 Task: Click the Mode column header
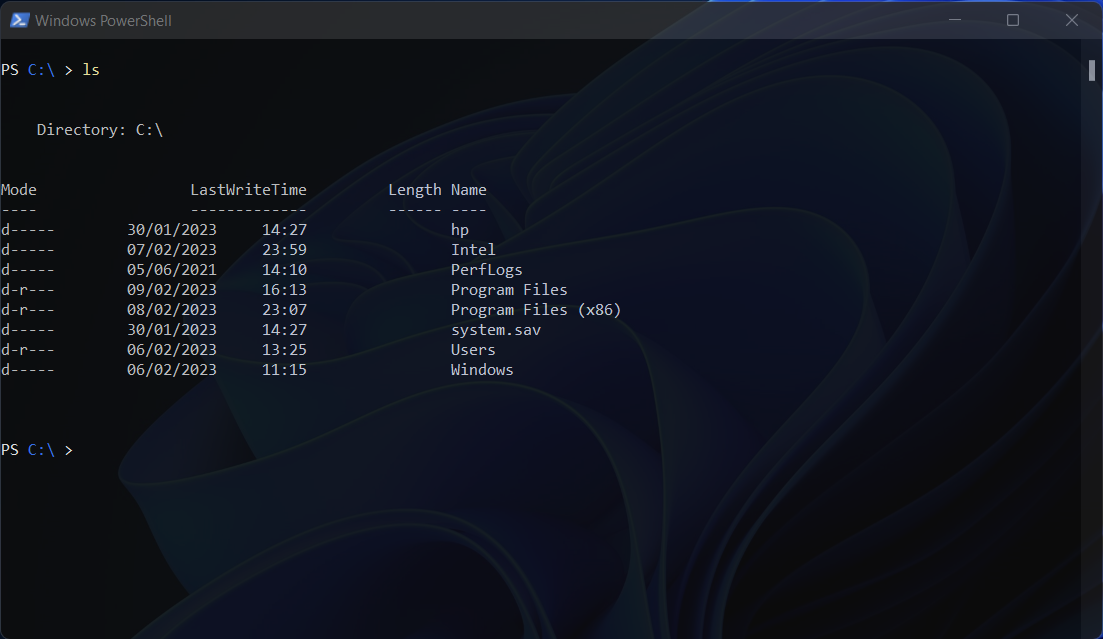20,189
